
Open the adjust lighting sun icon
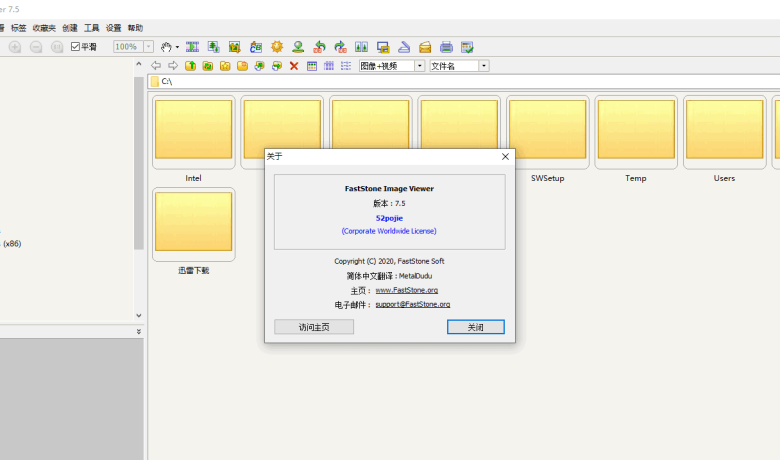pyautogui.click(x=277, y=47)
